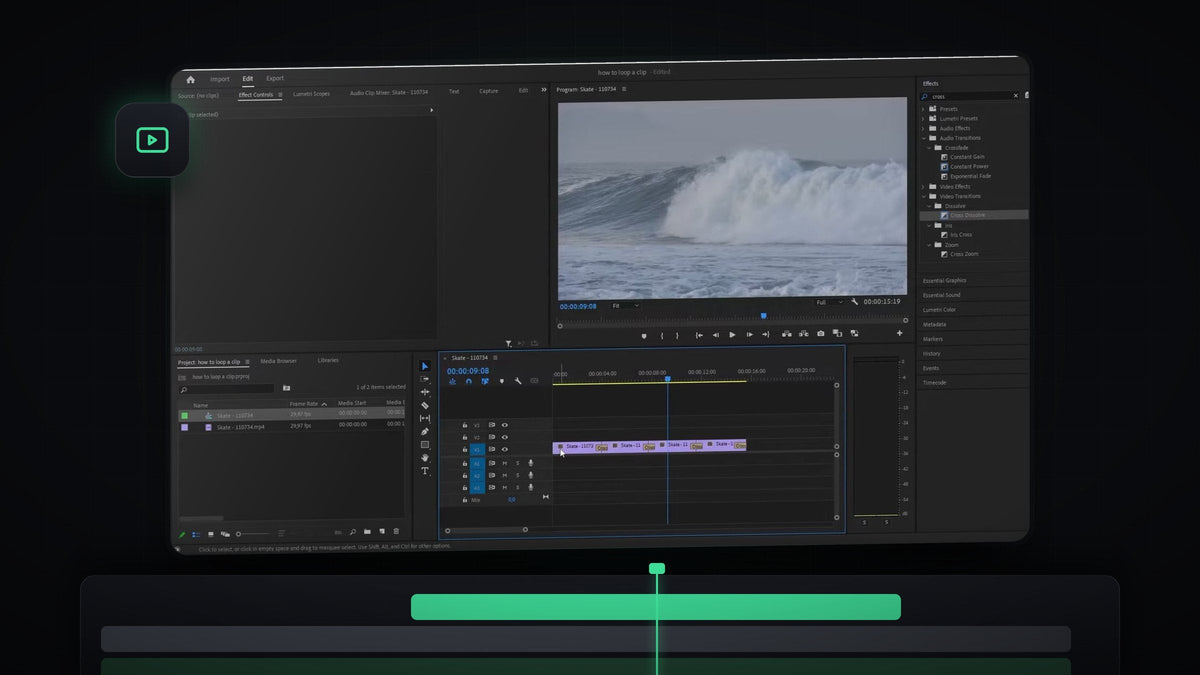Switch Project panel to icon view
The width and height of the screenshot is (1200, 675).
point(210,534)
